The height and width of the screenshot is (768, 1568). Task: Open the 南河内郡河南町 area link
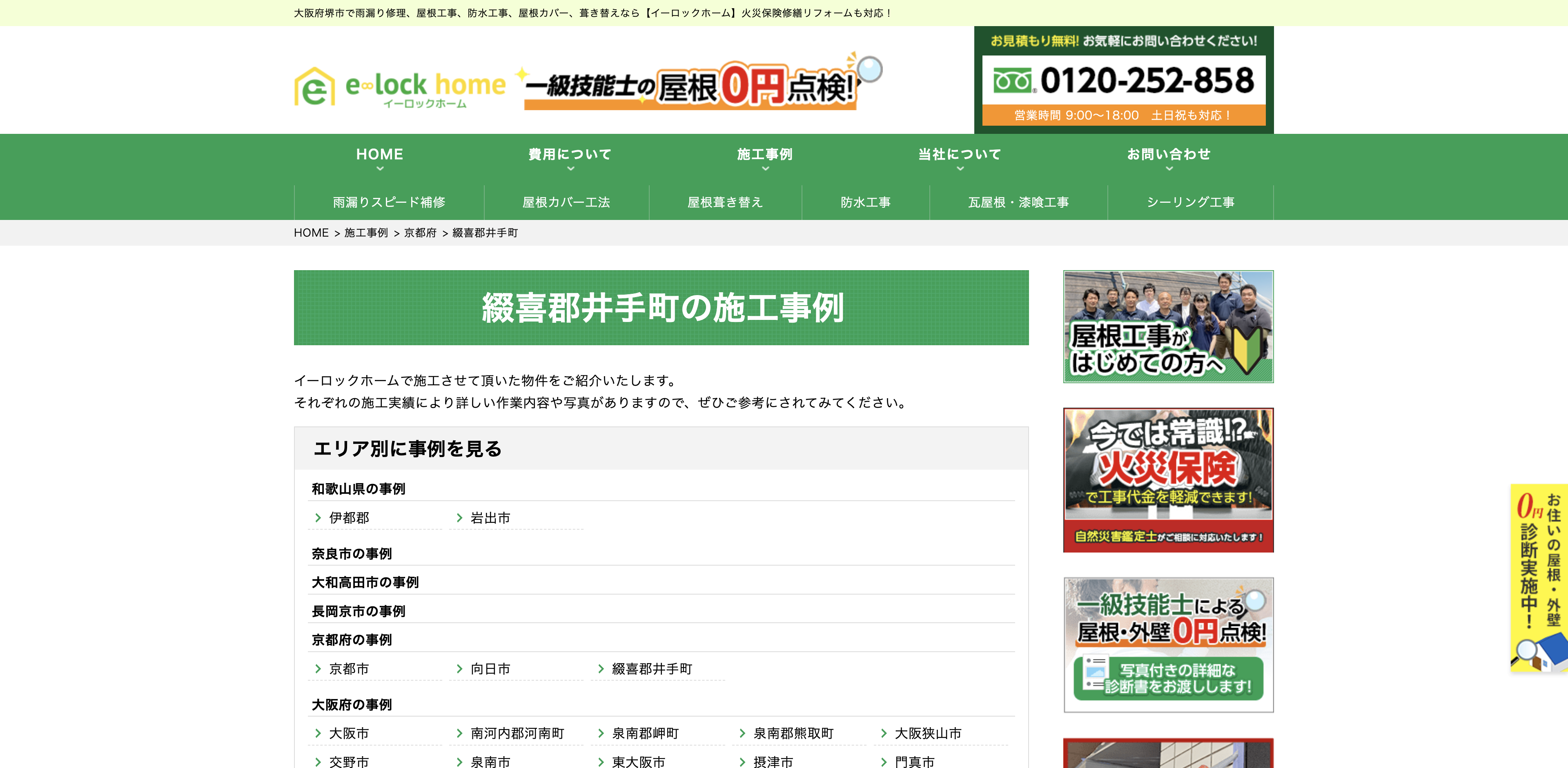pyautogui.click(x=517, y=733)
